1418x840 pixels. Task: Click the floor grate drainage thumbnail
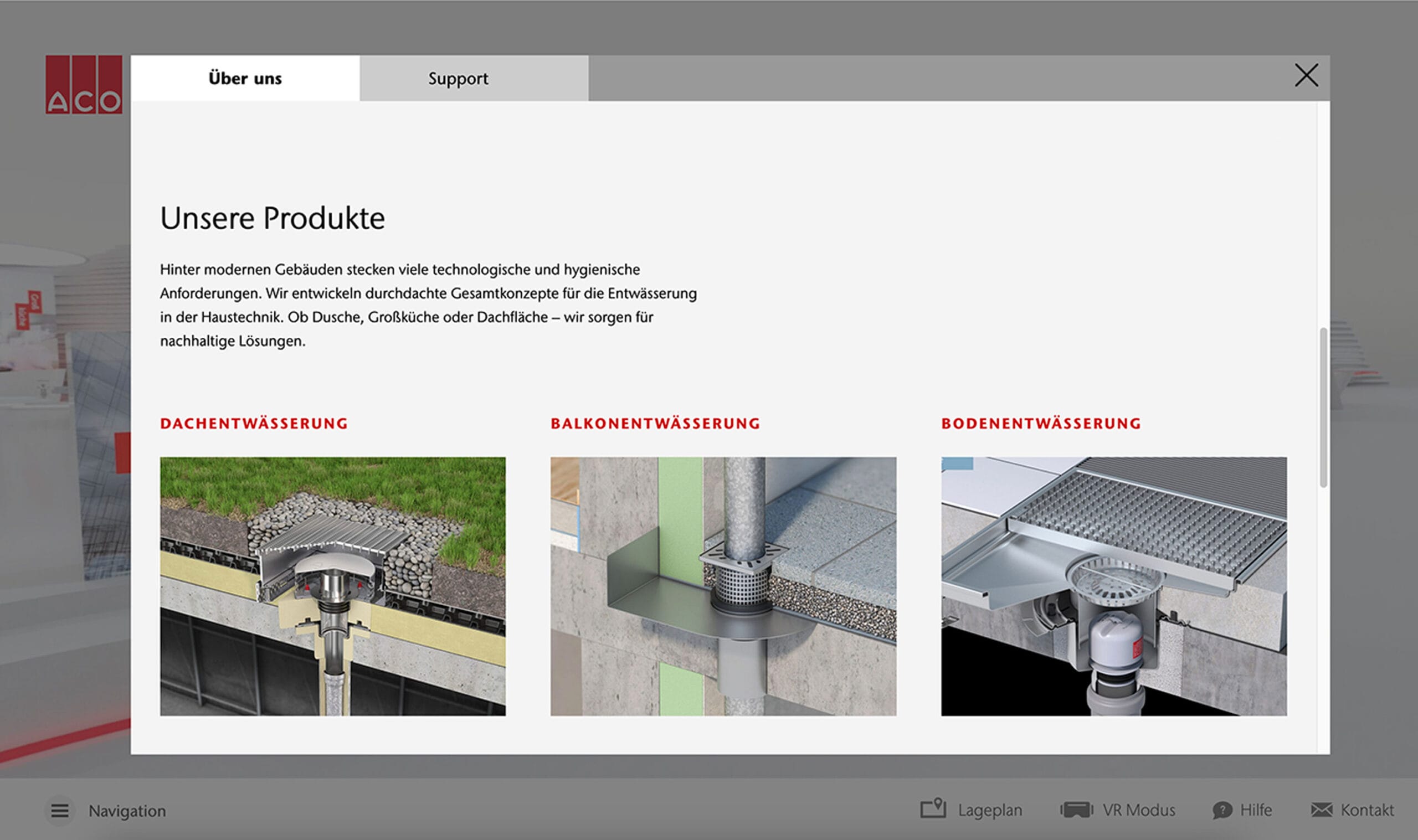tap(1113, 586)
